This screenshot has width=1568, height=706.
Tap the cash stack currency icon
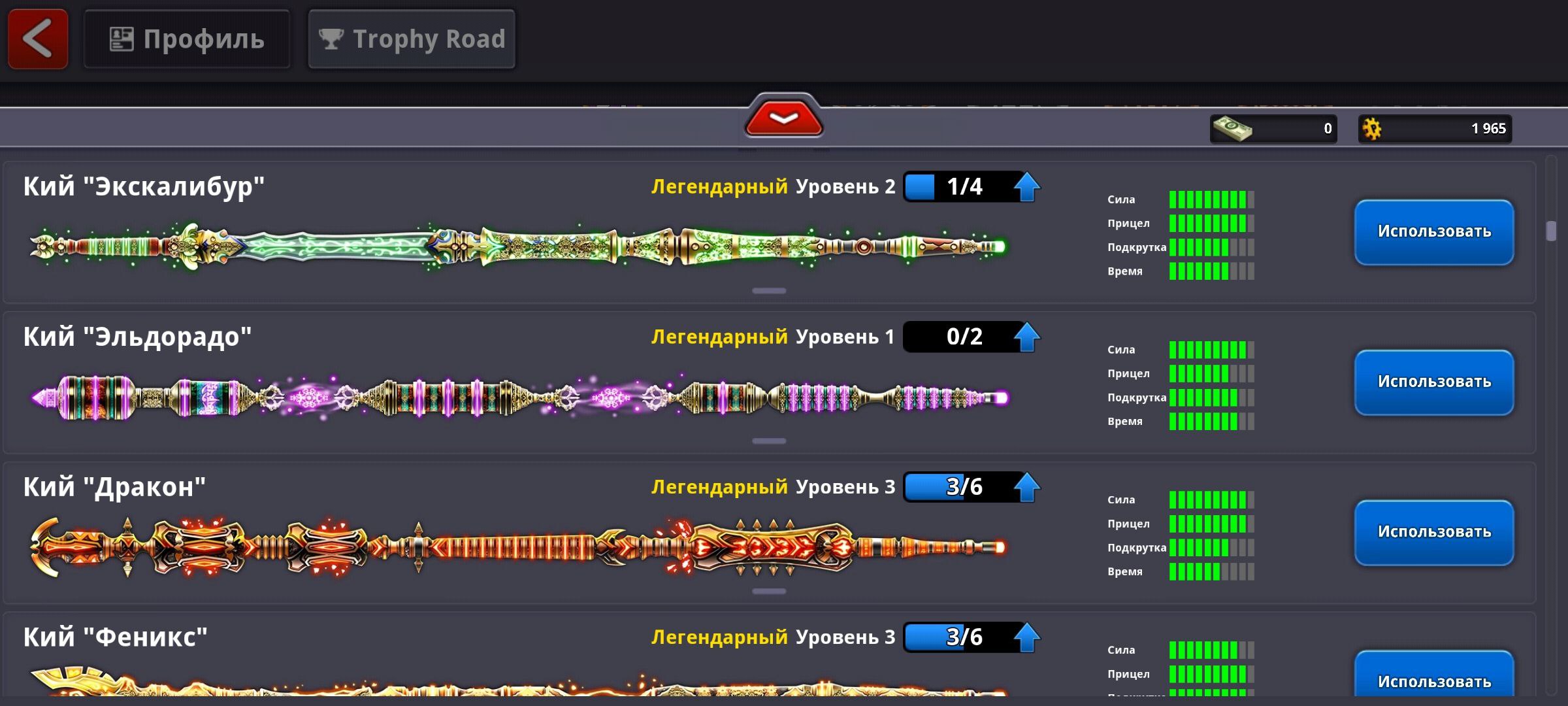[x=1232, y=128]
